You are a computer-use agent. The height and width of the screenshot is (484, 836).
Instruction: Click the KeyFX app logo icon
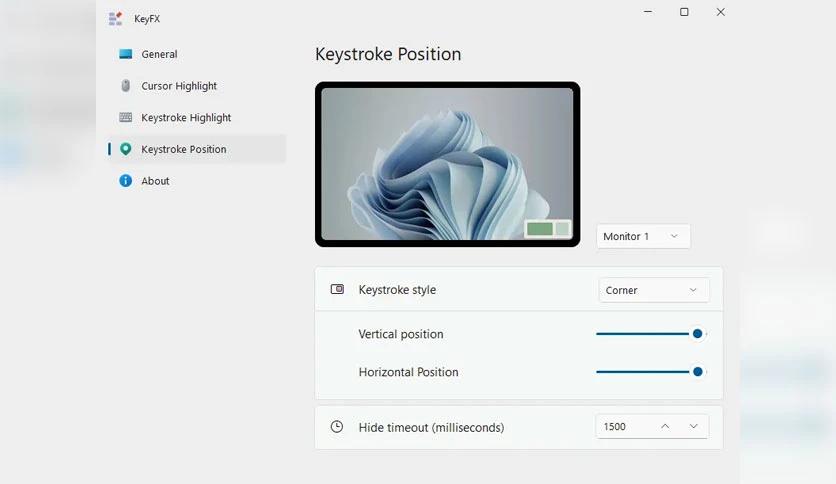[116, 19]
